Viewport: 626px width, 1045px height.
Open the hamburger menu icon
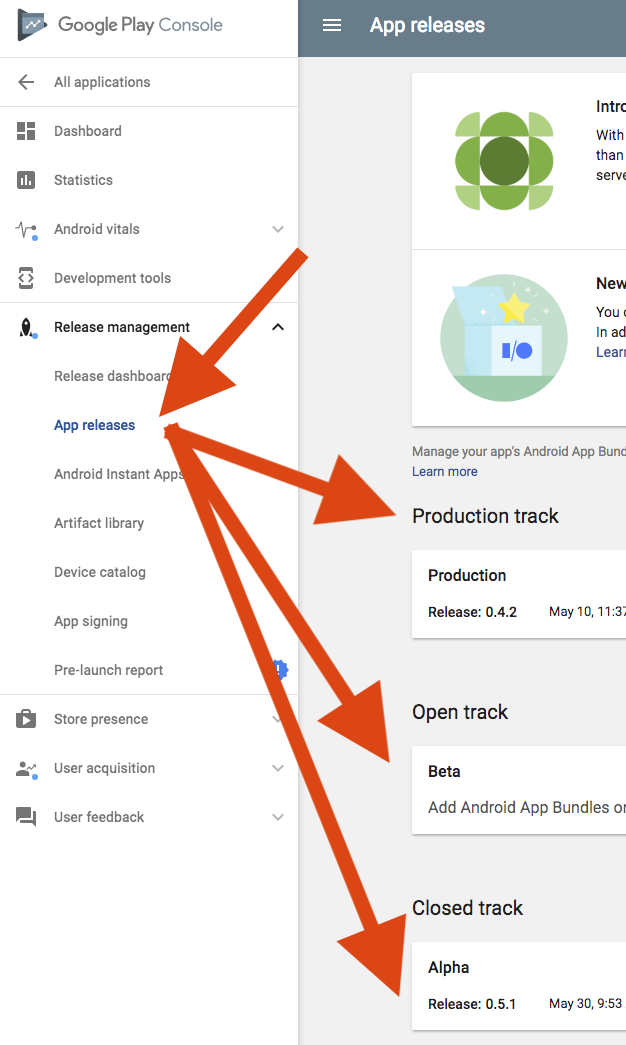point(332,25)
